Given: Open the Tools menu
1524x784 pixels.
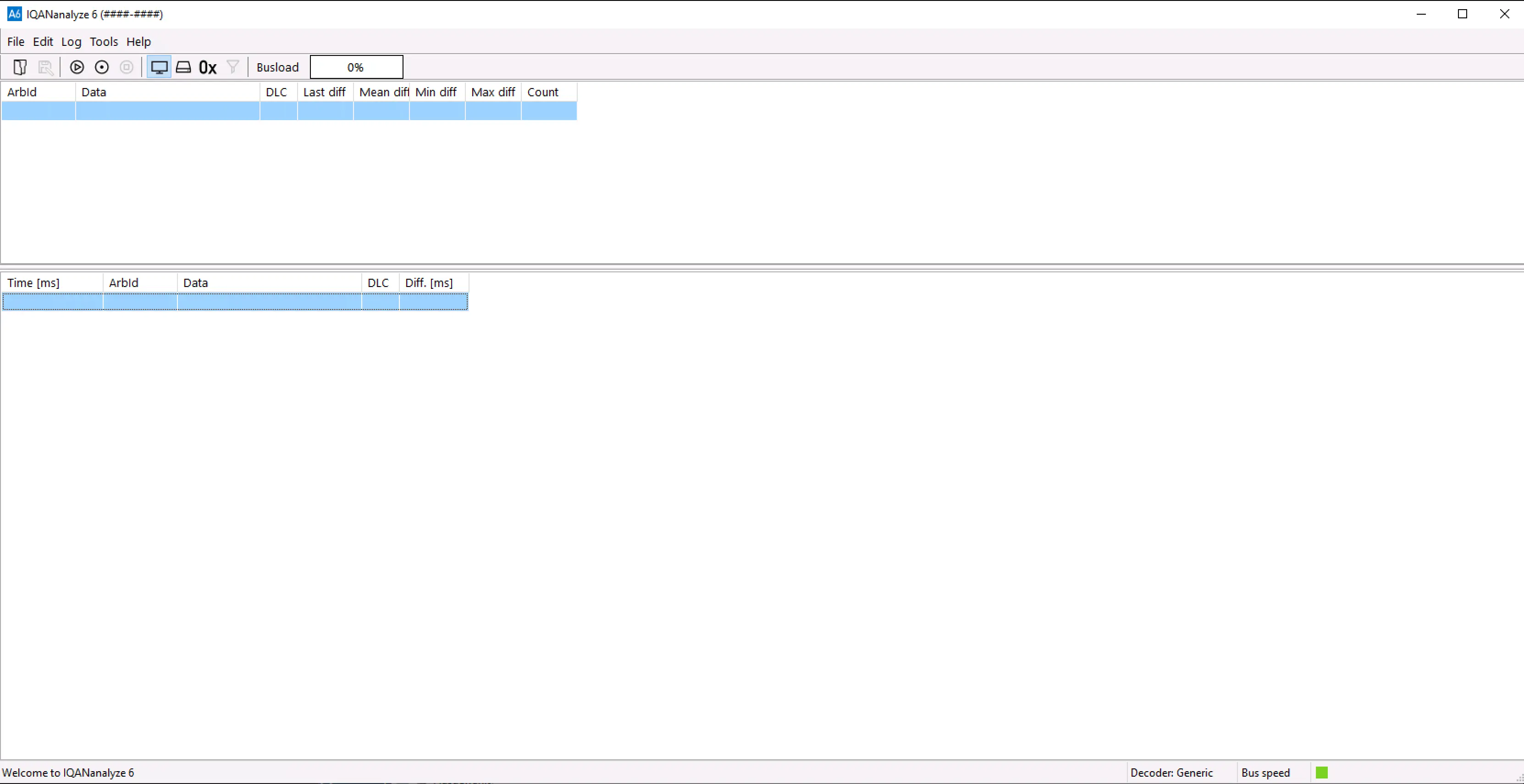Looking at the screenshot, I should pos(104,41).
